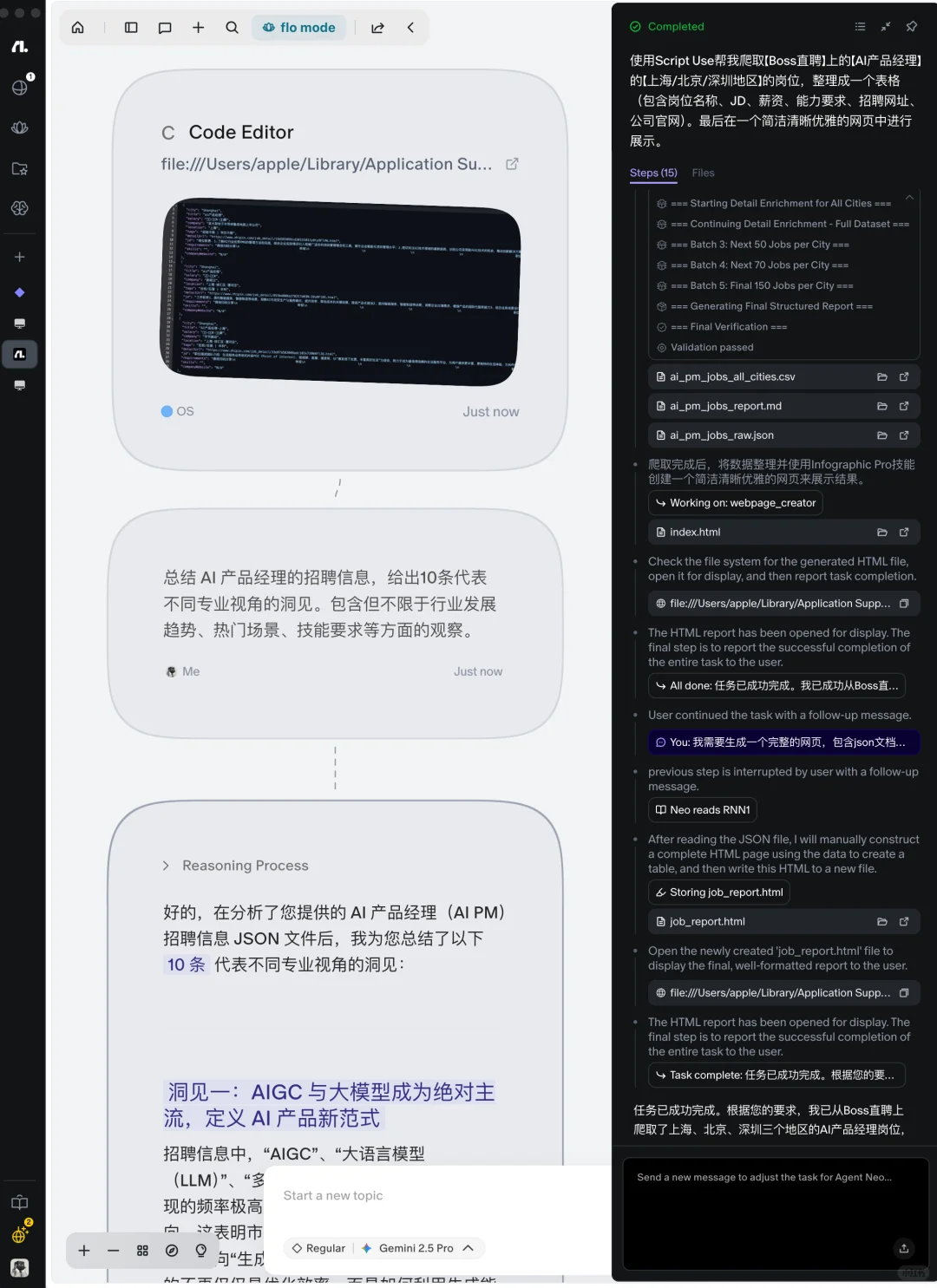Screen dimensions: 937x1288
Task: Open the ai_pm_jobs_report.md file row
Action: click(784, 406)
